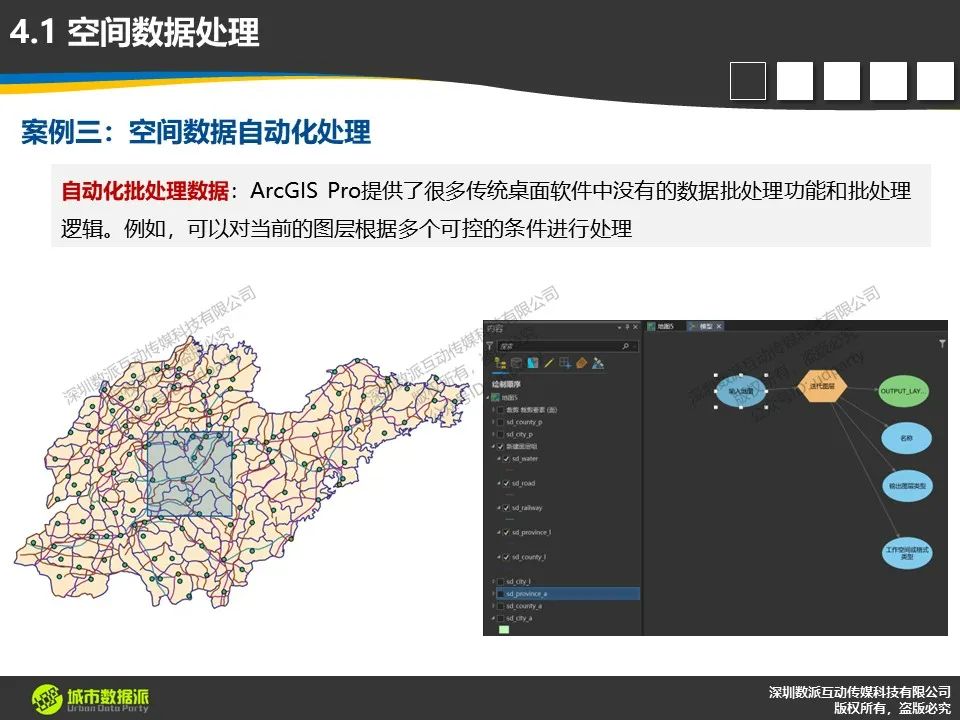Select the sd_water layer name
This screenshot has height=720, width=960.
[x=525, y=459]
